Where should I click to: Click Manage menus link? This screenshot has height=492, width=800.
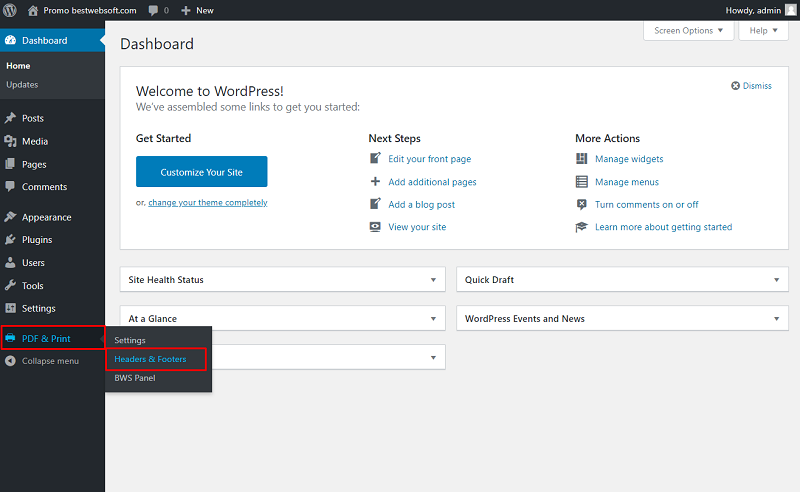[627, 182]
